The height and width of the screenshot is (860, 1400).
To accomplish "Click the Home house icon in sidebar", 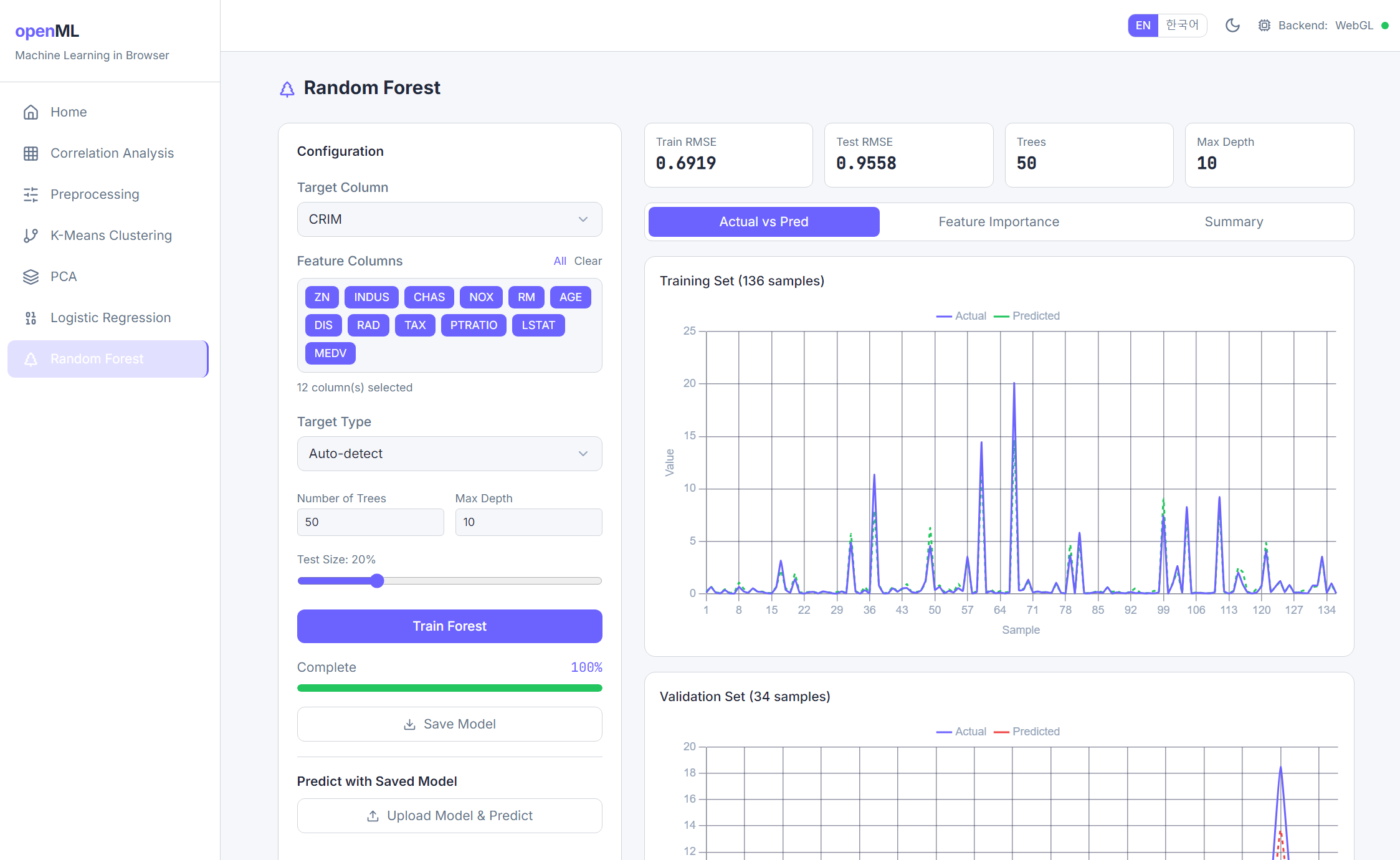I will tap(31, 112).
